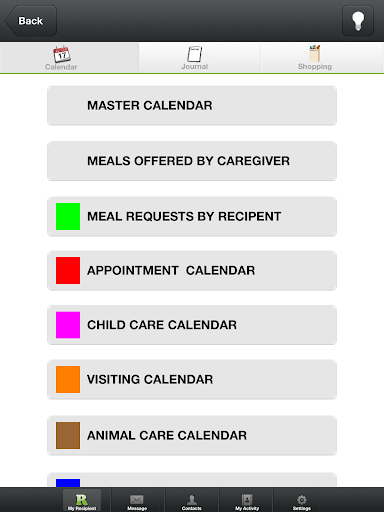Select My Recipient in bottom bar
The height and width of the screenshot is (512, 384).
point(82,500)
